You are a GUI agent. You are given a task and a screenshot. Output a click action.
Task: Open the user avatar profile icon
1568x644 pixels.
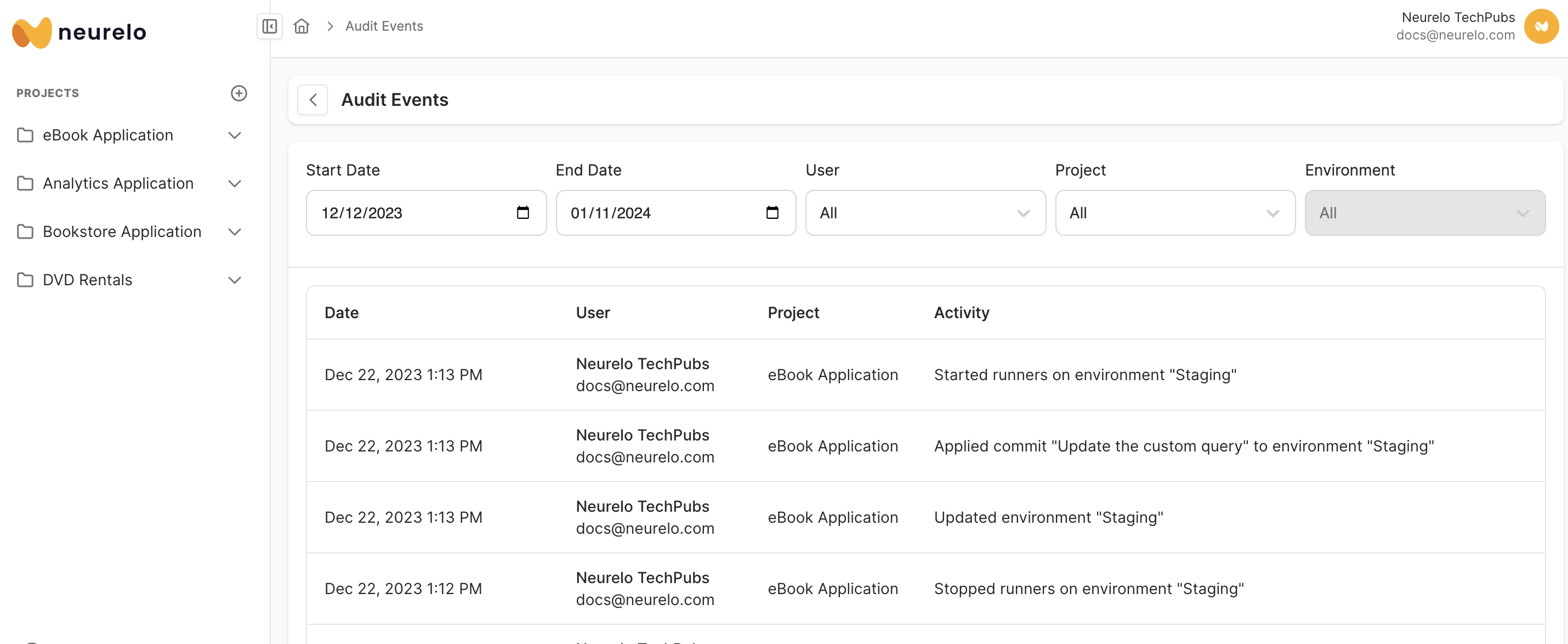(x=1540, y=26)
